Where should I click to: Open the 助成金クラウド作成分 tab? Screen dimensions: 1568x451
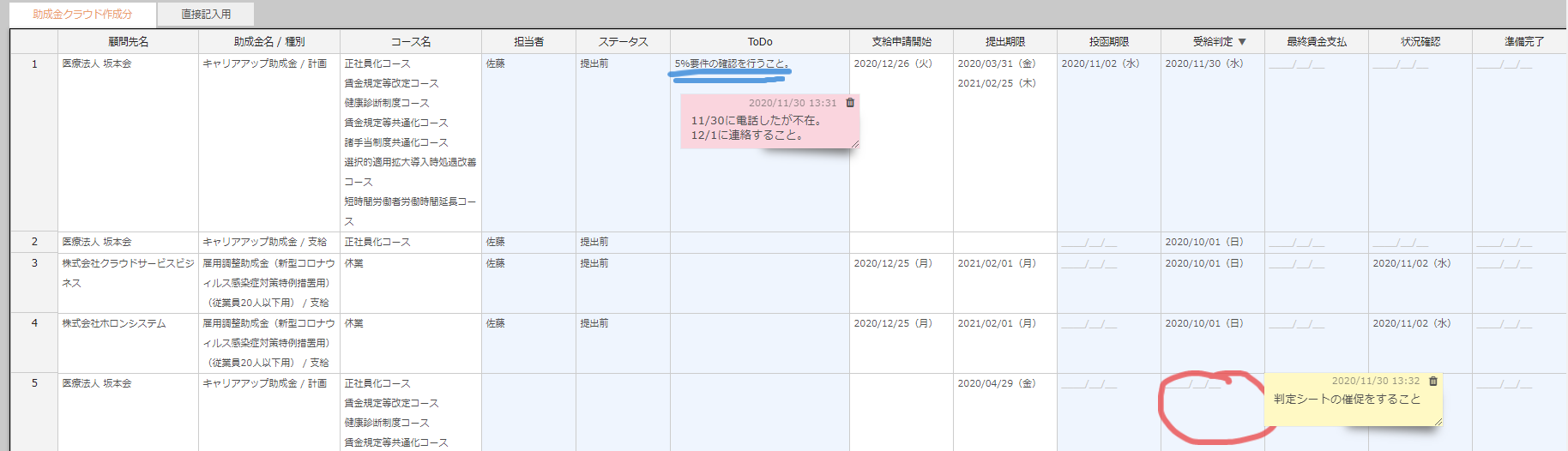(82, 14)
